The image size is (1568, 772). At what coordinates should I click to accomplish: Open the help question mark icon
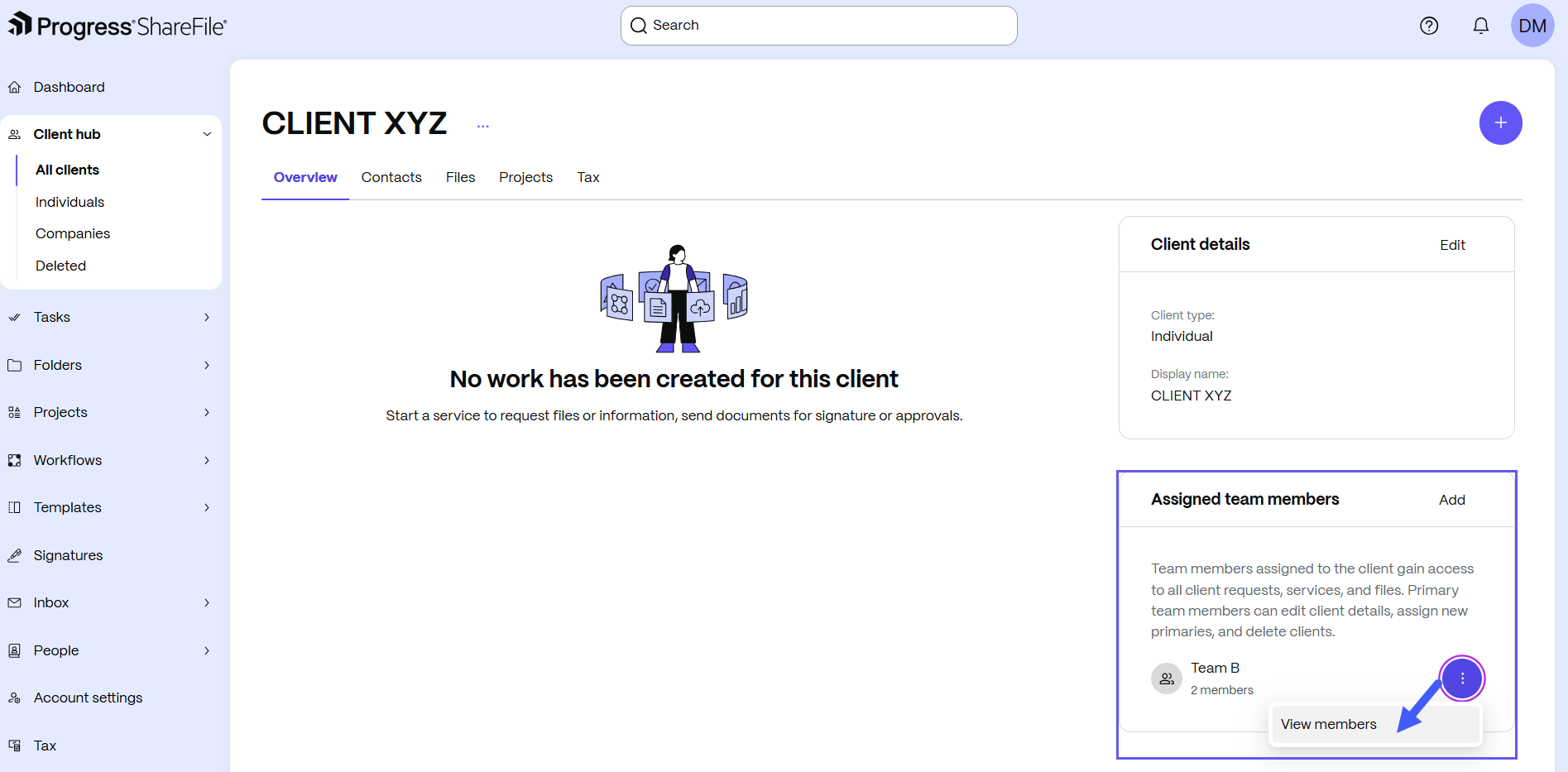[x=1429, y=26]
